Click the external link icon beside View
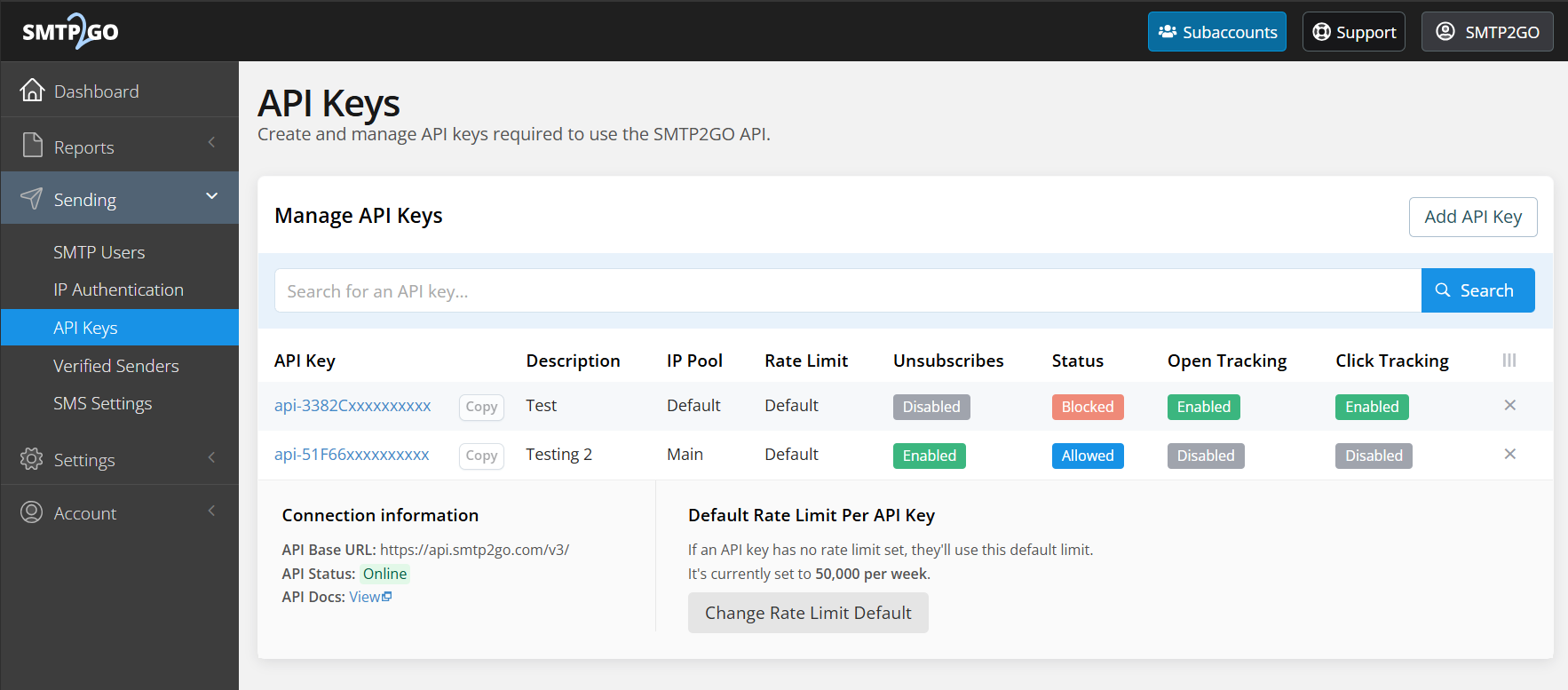 click(387, 597)
